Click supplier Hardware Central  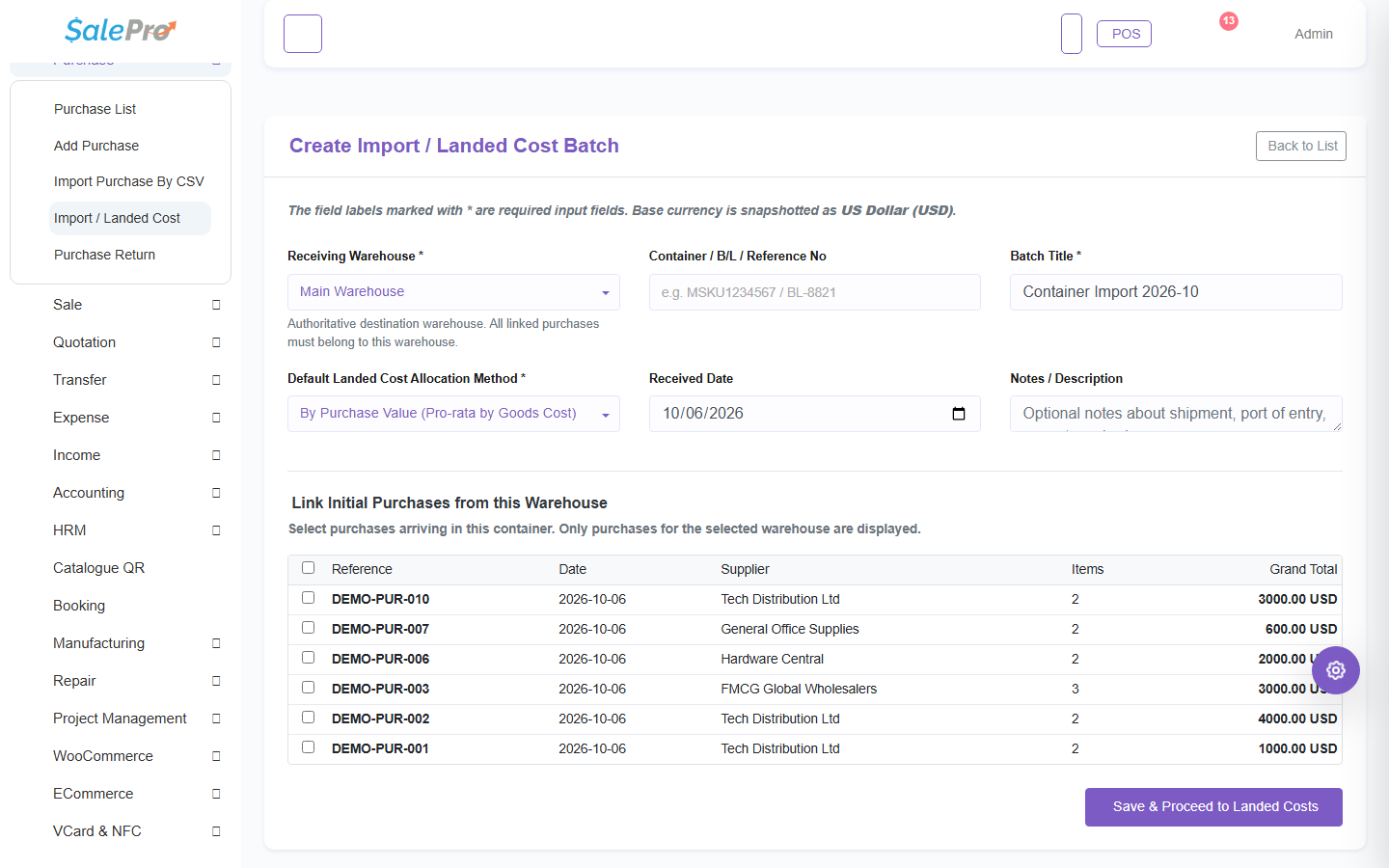[773, 659]
